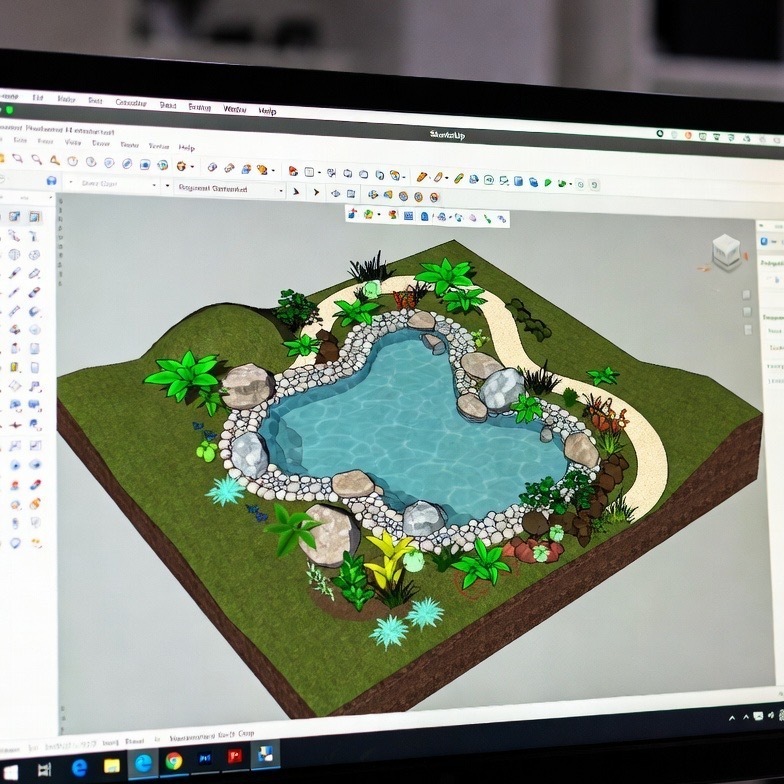Open the Window menu in the top menu bar
784x784 pixels.
tap(234, 108)
